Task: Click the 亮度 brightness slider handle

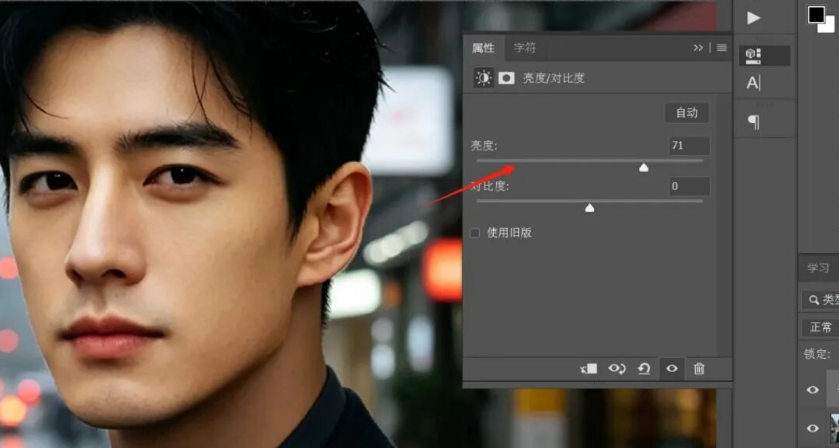Action: 644,168
